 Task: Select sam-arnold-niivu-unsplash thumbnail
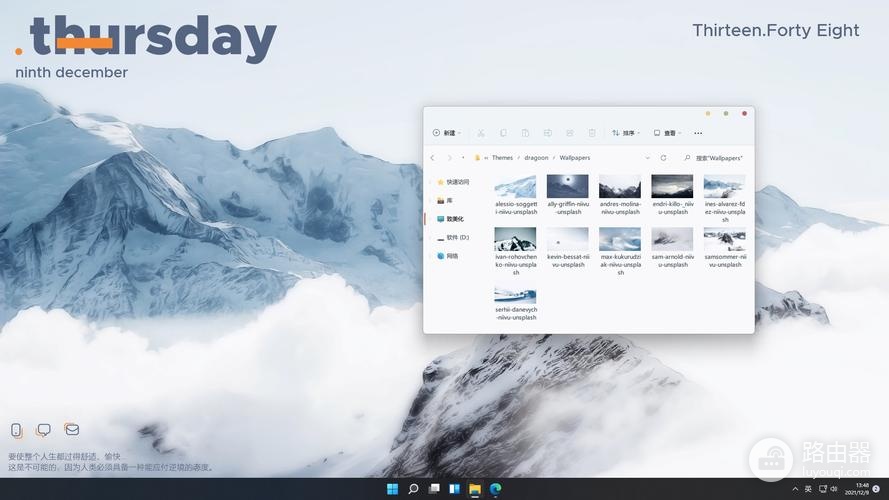pyautogui.click(x=672, y=239)
